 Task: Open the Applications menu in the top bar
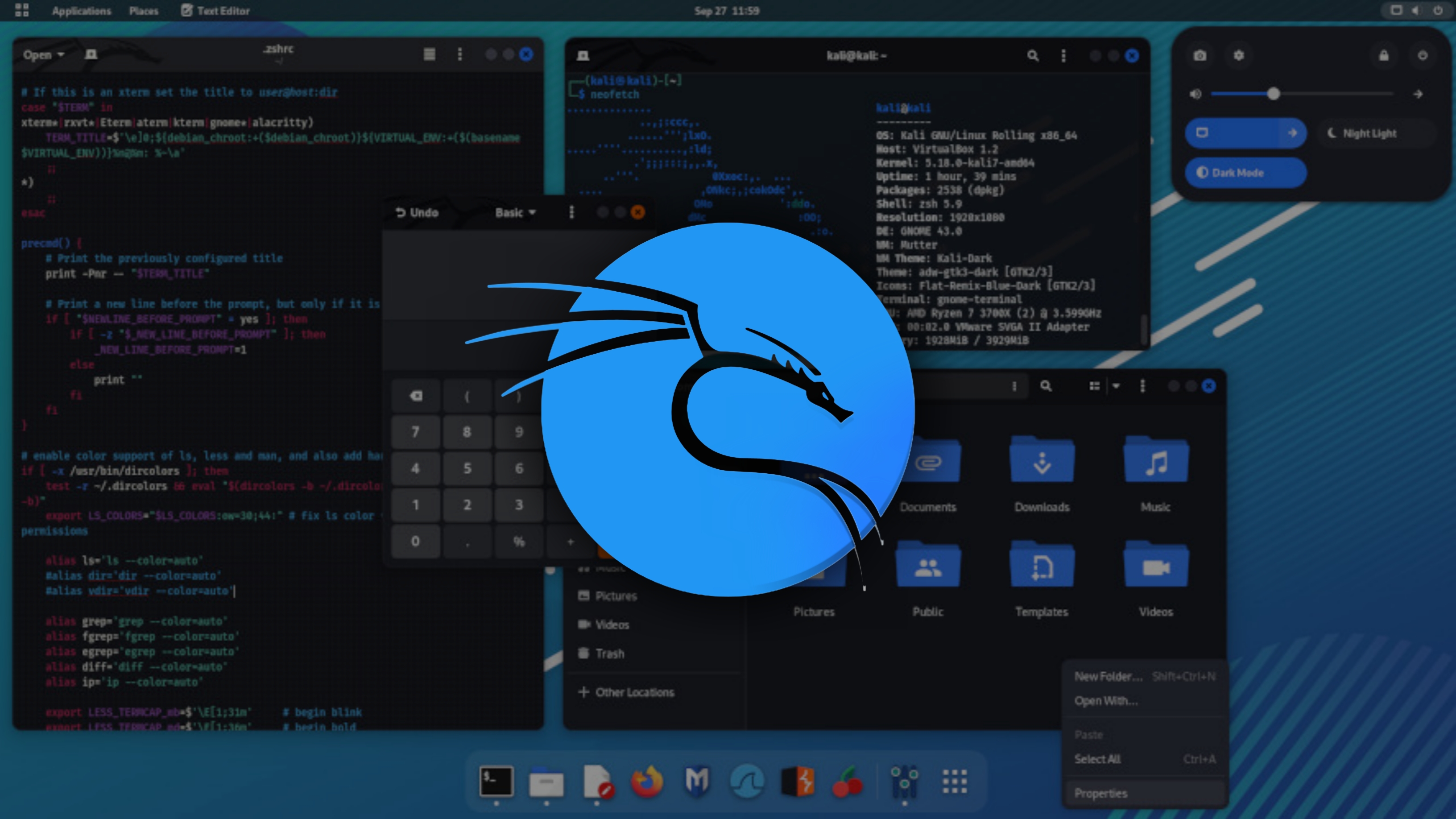(81, 11)
